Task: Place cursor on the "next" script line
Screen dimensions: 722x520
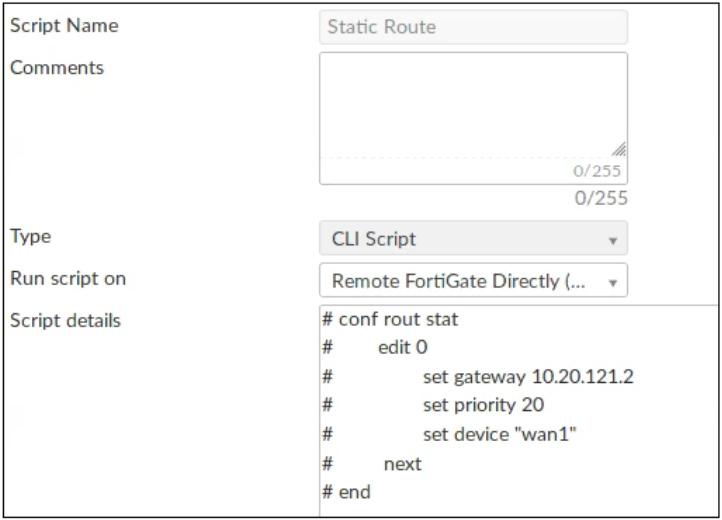Action: click(403, 464)
